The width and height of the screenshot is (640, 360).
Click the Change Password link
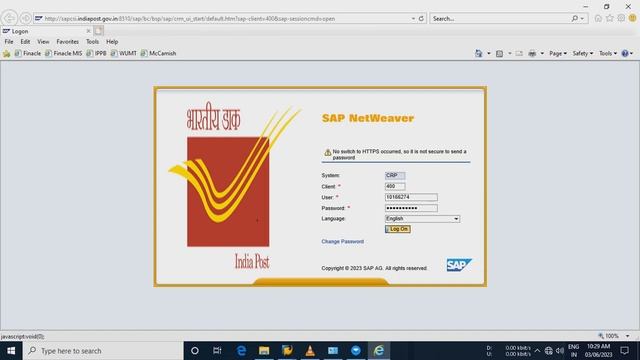(342, 242)
